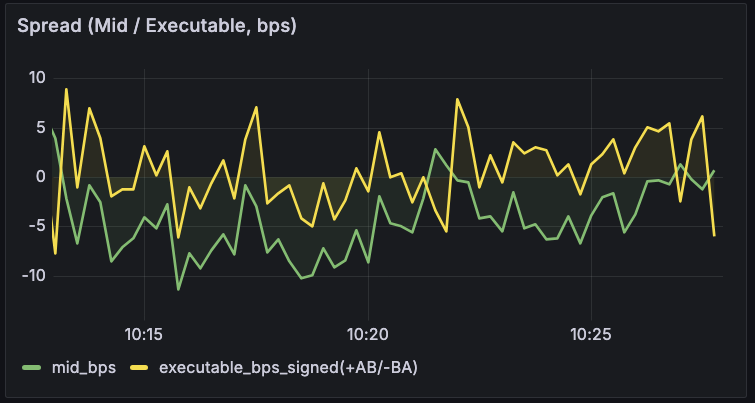
Task: Click the 10 label on the Y-axis
Action: tap(37, 78)
